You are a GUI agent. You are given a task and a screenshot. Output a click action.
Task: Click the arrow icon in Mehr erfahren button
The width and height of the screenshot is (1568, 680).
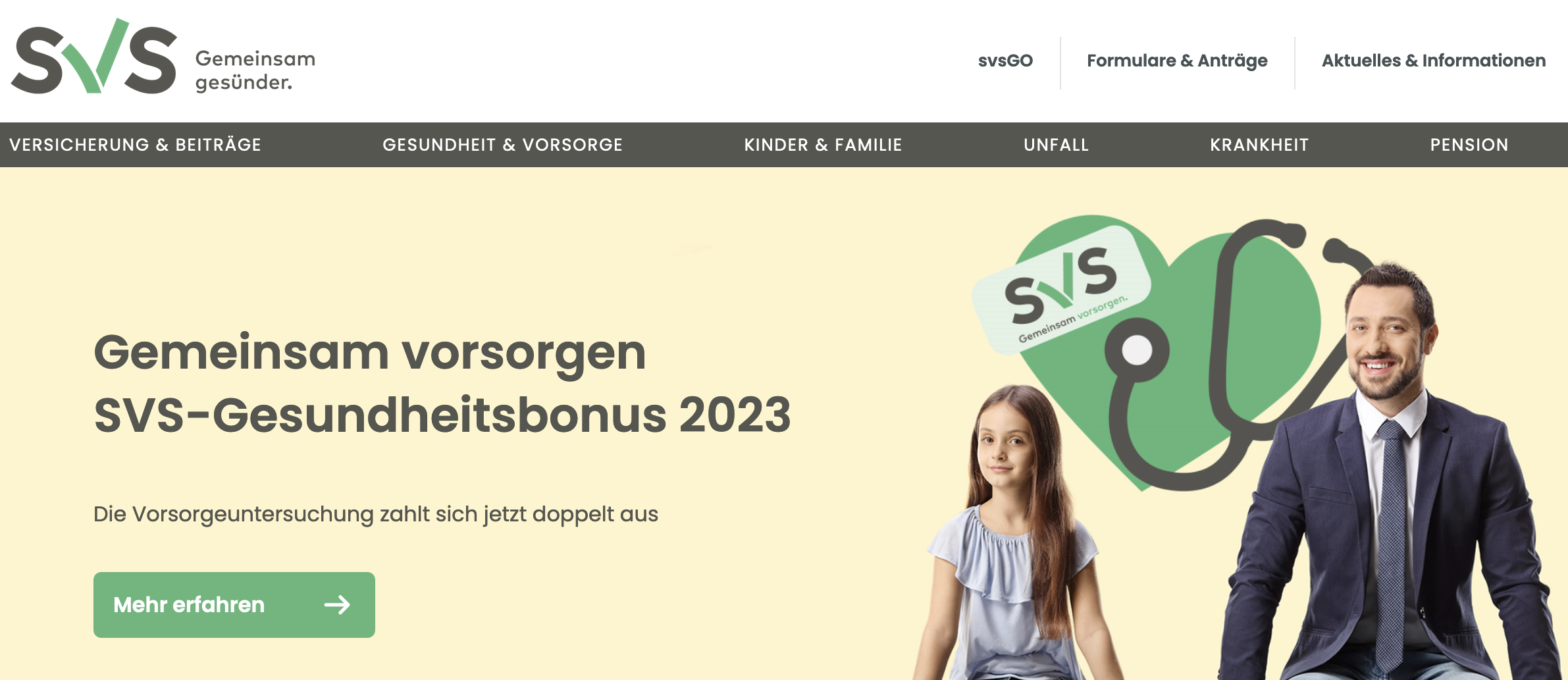click(337, 605)
